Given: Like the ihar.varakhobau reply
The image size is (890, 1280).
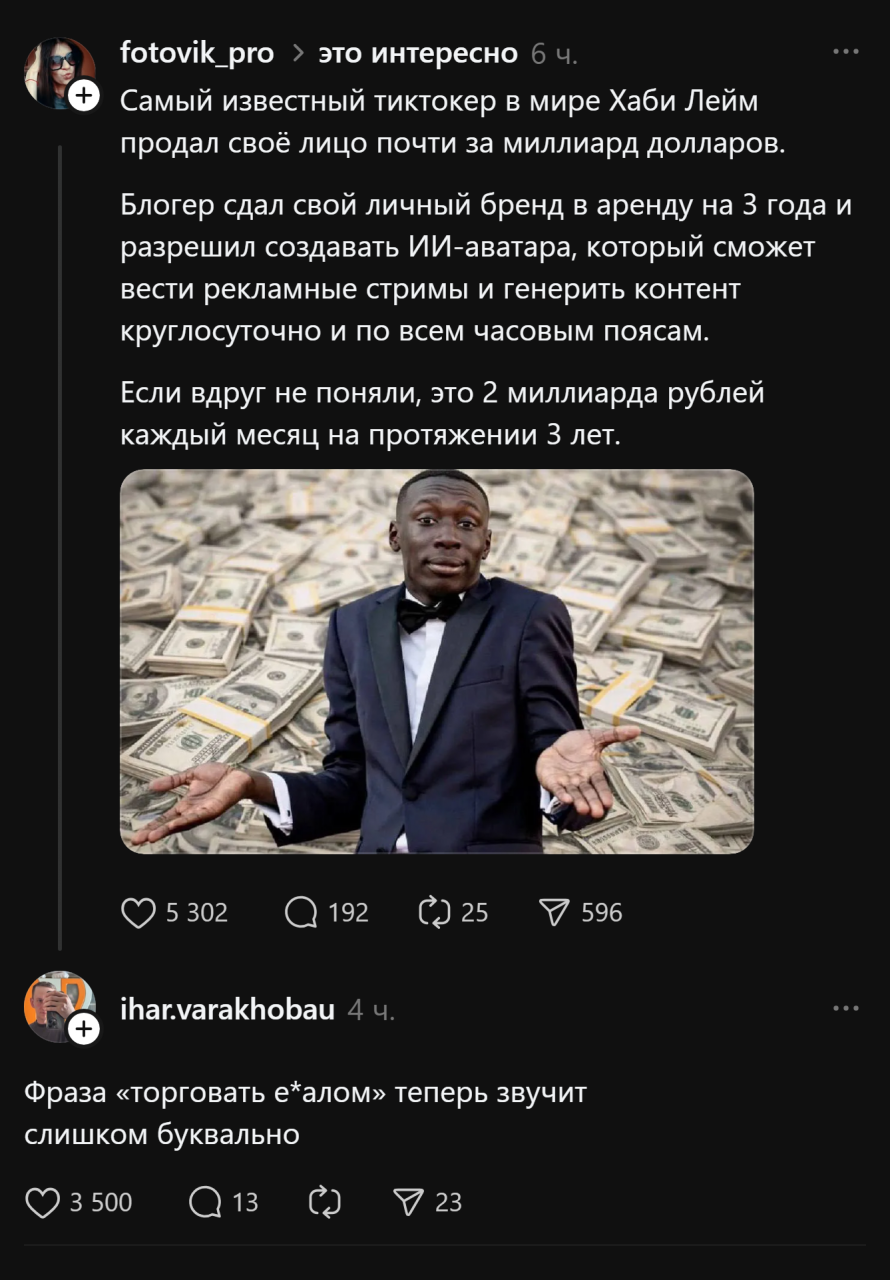Looking at the screenshot, I should 42,1202.
